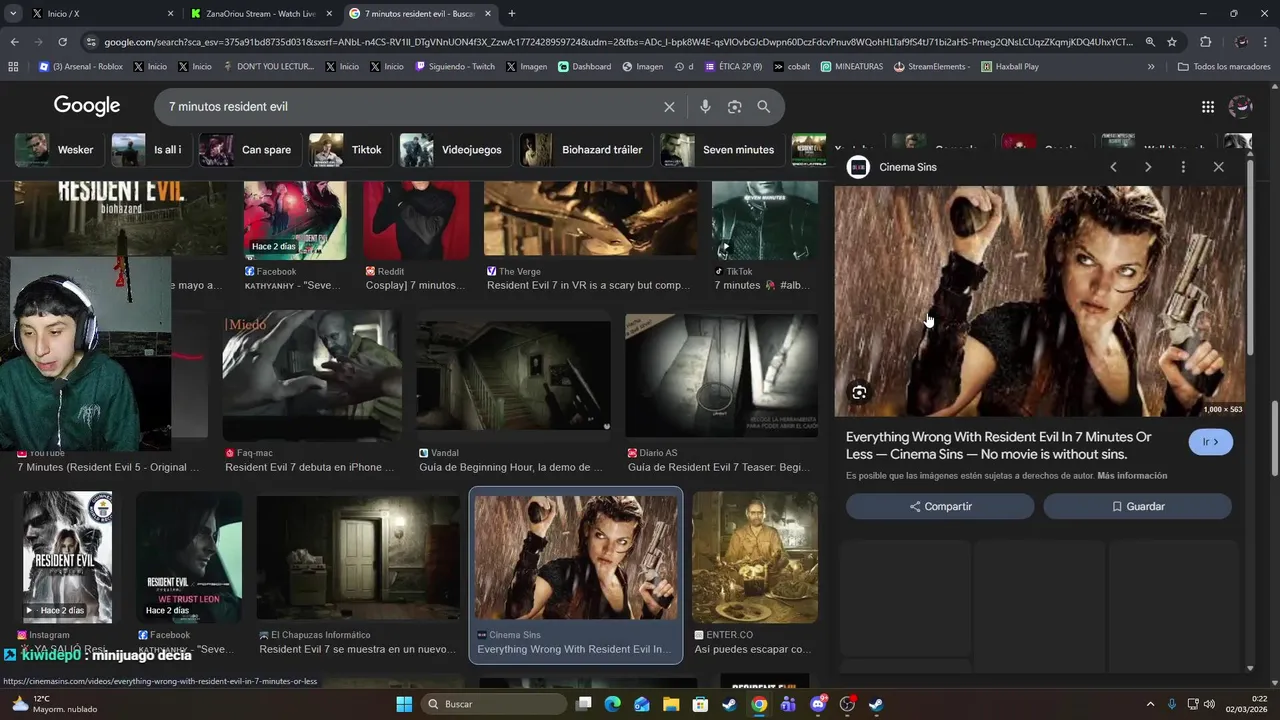This screenshot has height=720, width=1280.
Task: Search by image with Google Lens camera
Action: click(735, 107)
